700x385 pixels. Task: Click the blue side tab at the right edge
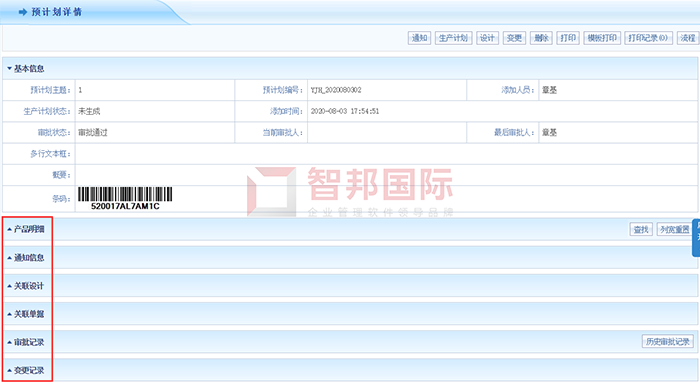tap(696, 238)
